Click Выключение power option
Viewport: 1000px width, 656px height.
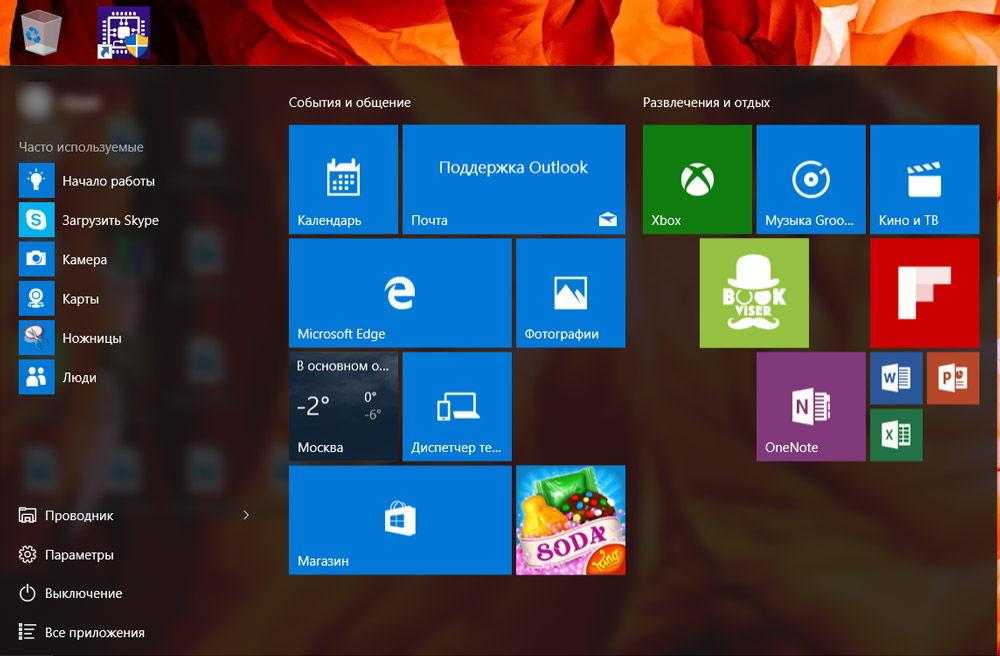(83, 593)
